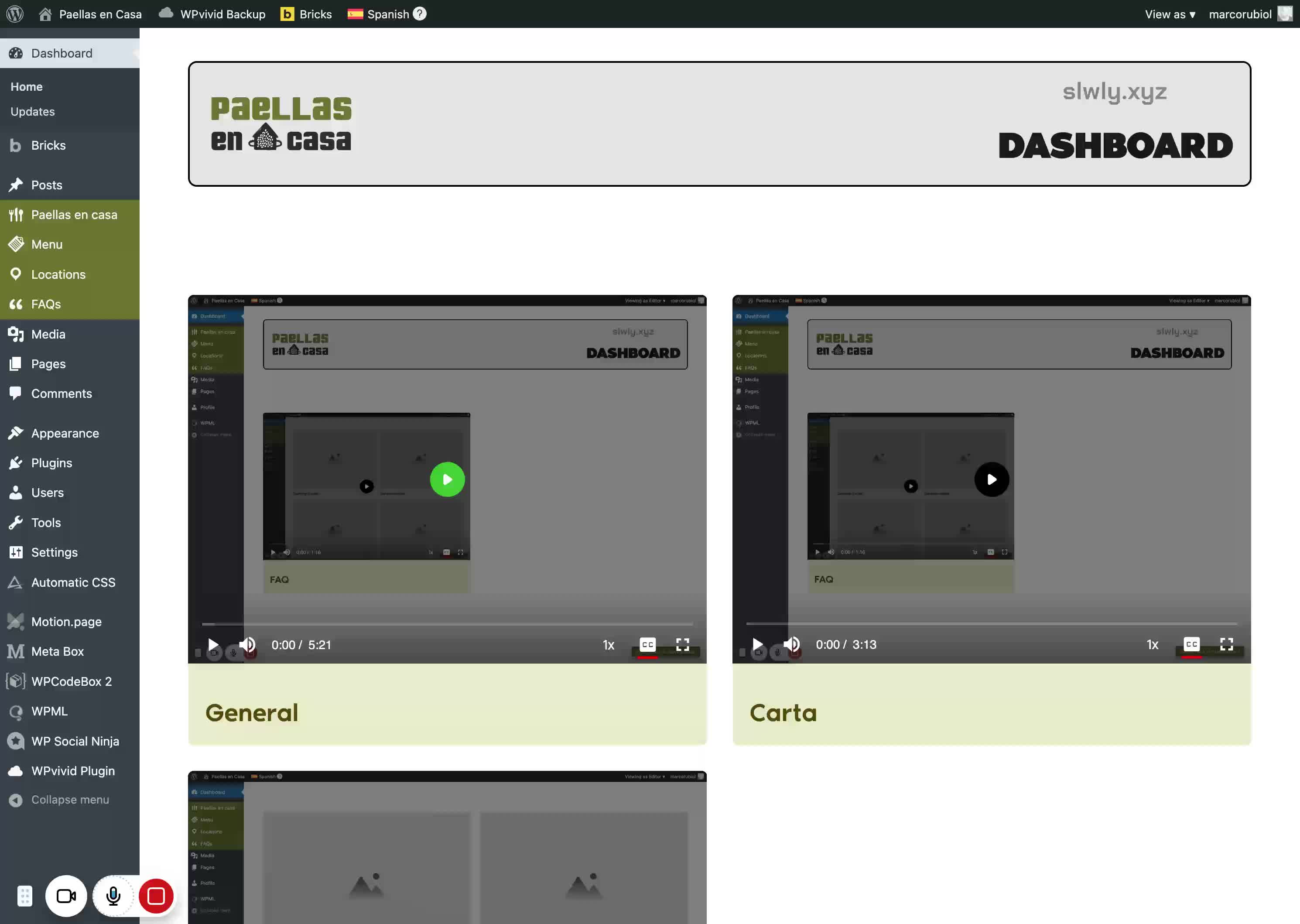
Task: Toggle closed captions on the Carta video
Action: pos(1191,644)
